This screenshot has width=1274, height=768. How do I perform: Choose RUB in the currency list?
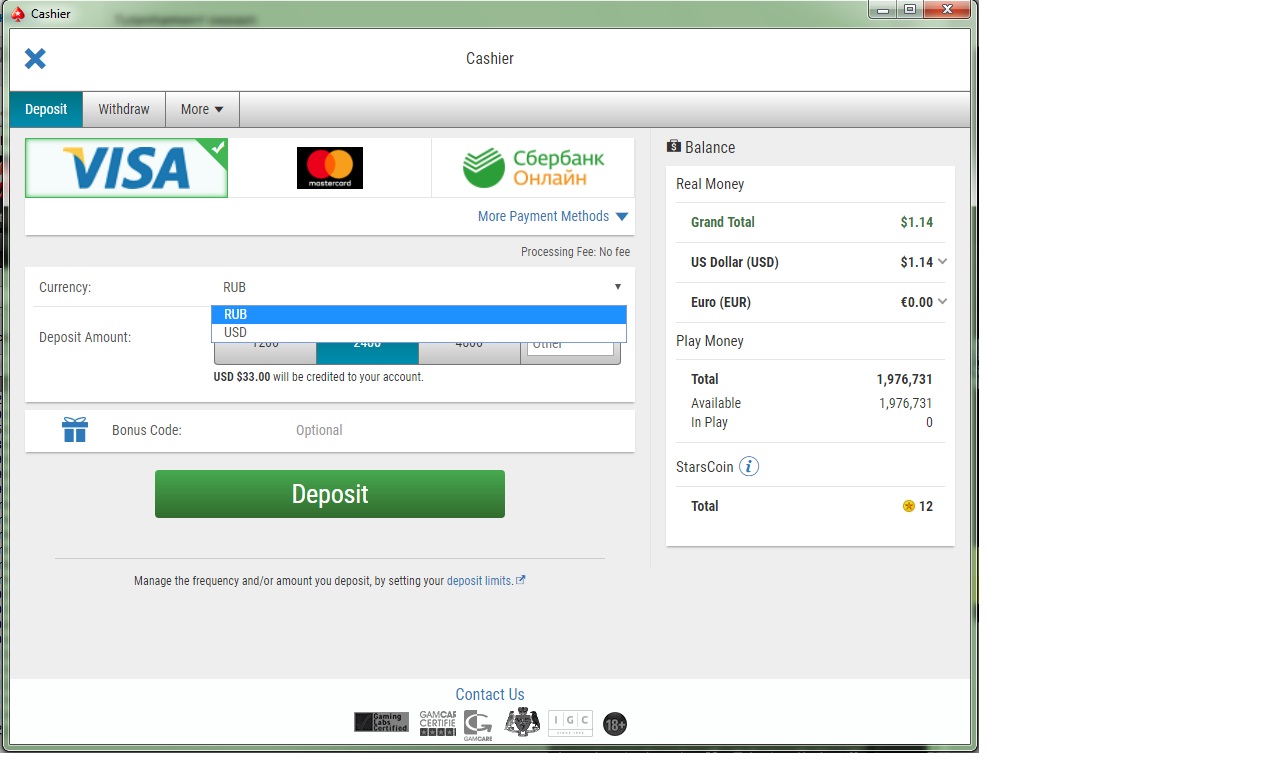click(x=419, y=314)
